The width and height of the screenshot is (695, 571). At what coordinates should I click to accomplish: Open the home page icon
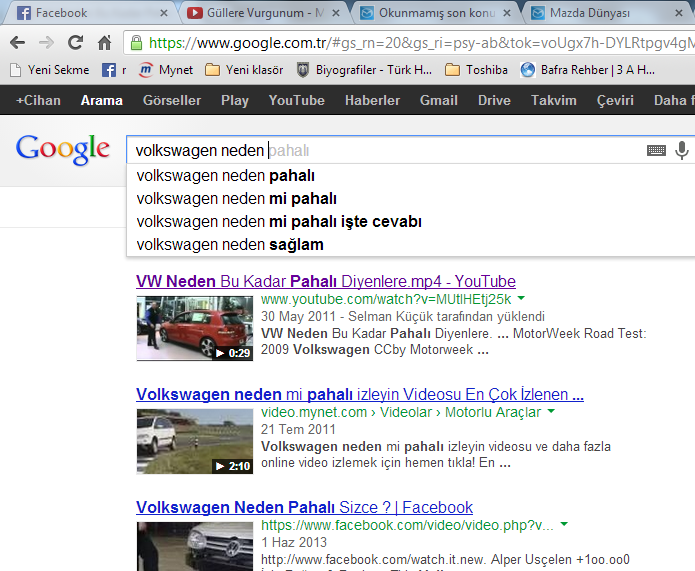105,43
